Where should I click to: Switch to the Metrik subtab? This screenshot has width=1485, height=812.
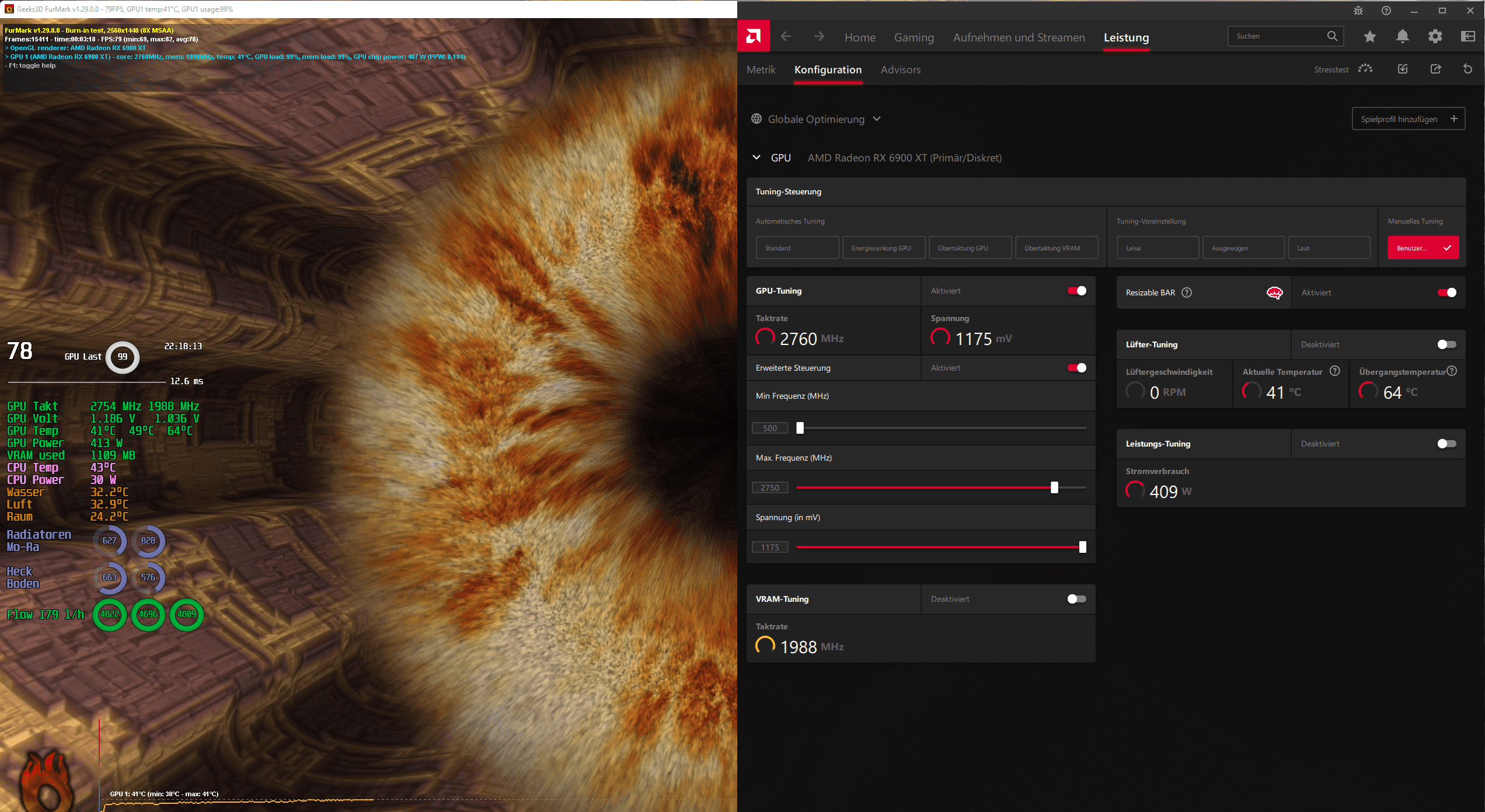click(x=761, y=69)
